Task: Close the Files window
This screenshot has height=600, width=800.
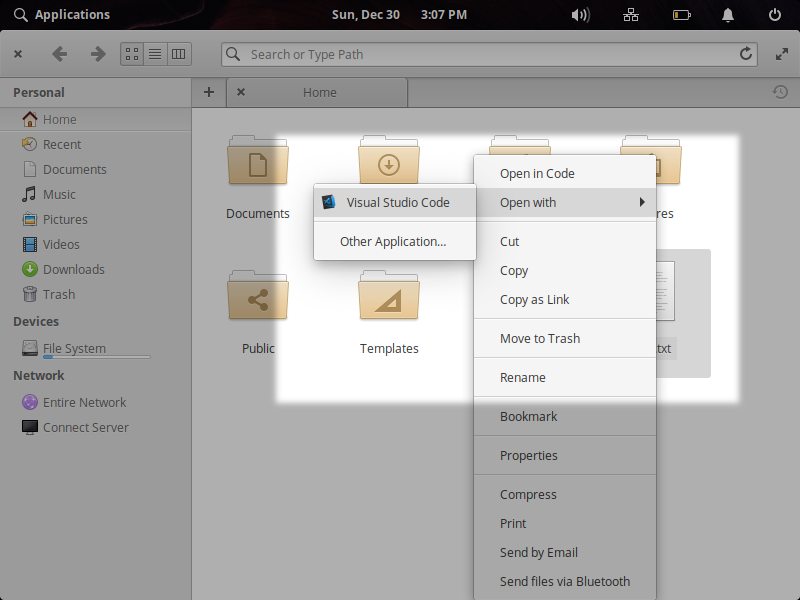Action: click(18, 54)
